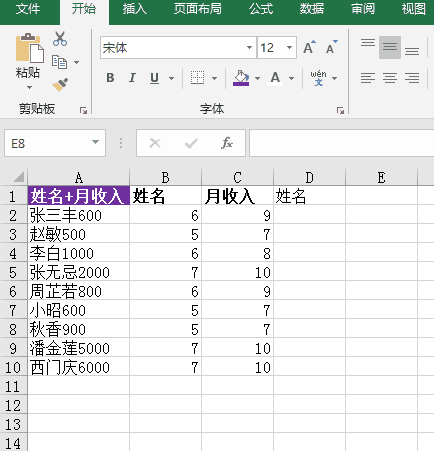The image size is (434, 451).
Task: Select header cell 月收入
Action: pos(237,196)
